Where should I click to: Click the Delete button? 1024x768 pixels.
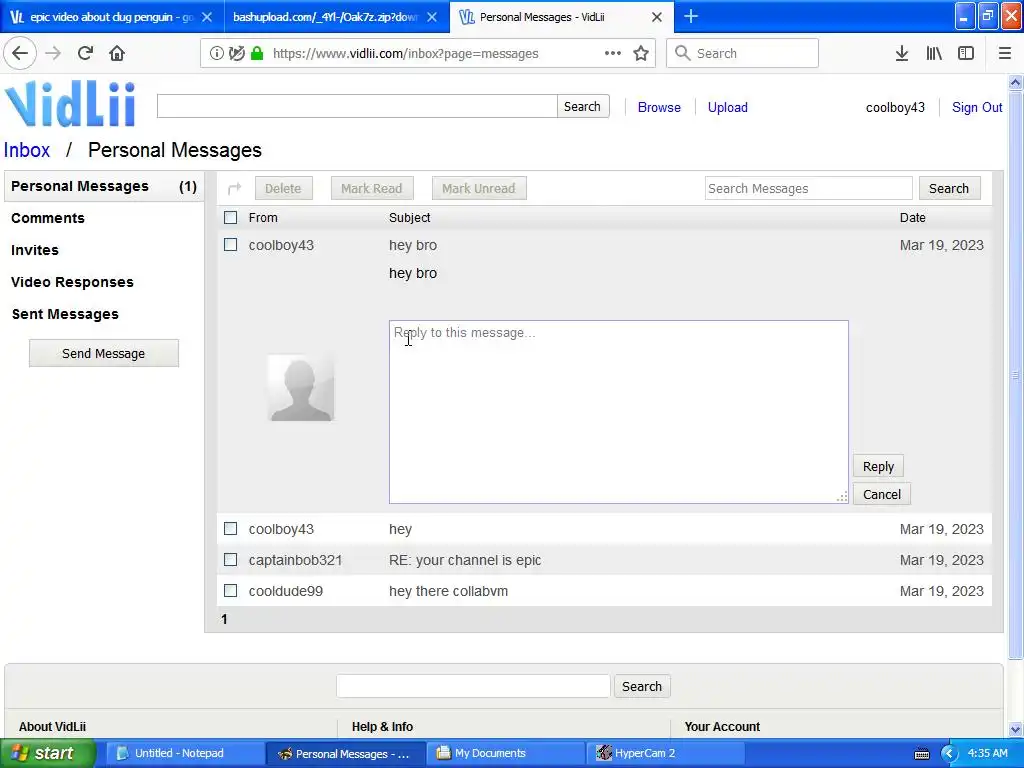(283, 189)
